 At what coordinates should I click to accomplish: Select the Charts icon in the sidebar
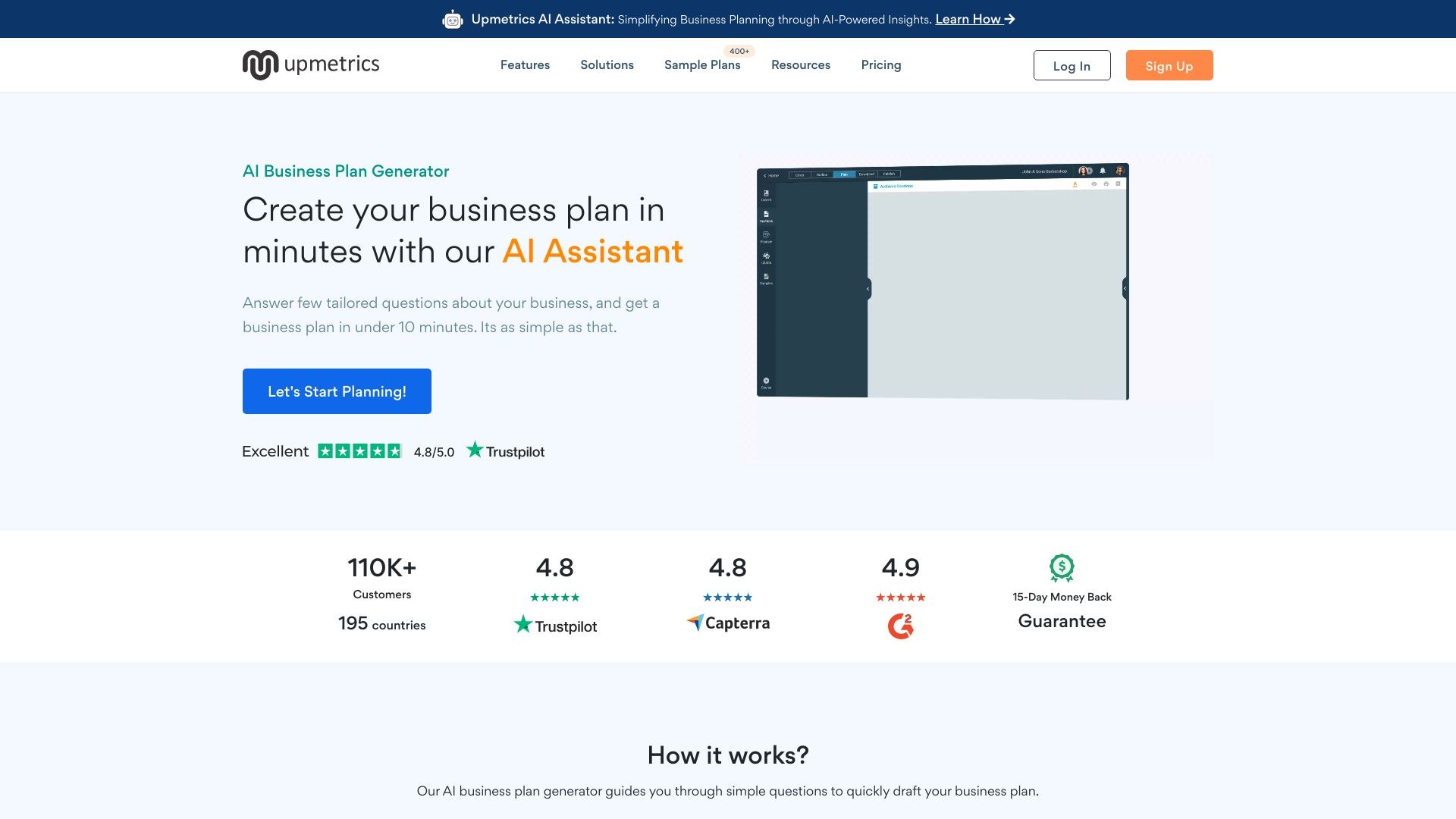[766, 256]
